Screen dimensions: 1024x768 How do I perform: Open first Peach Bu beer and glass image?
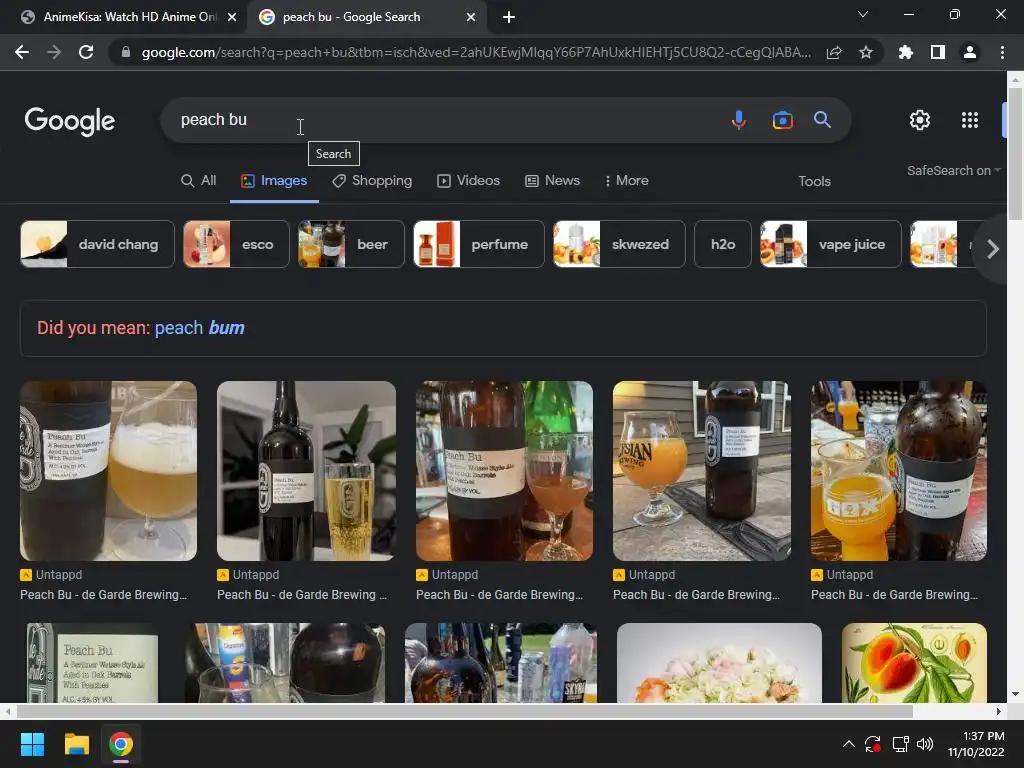(108, 471)
